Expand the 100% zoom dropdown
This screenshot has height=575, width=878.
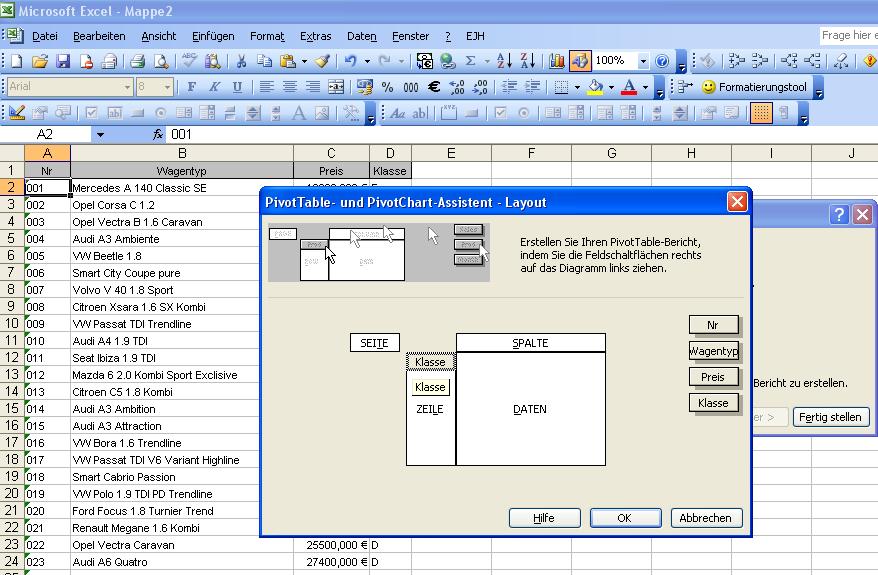(643, 61)
